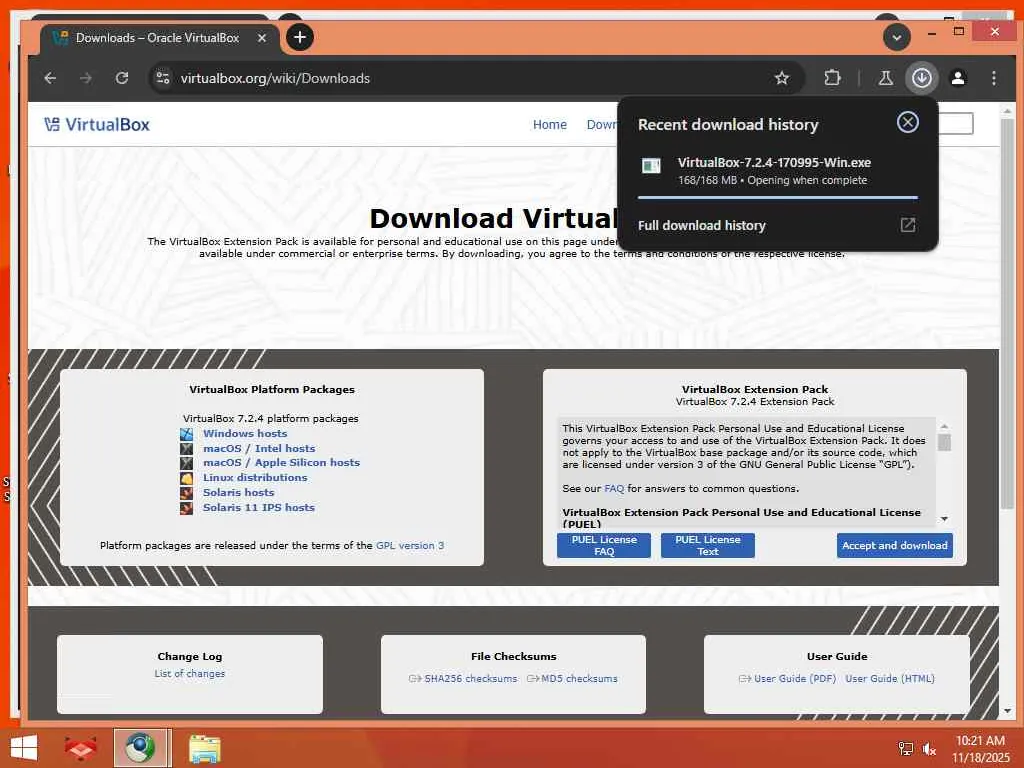This screenshot has height=768, width=1024.
Task: Open the FAQ link in license text
Action: tap(614, 488)
